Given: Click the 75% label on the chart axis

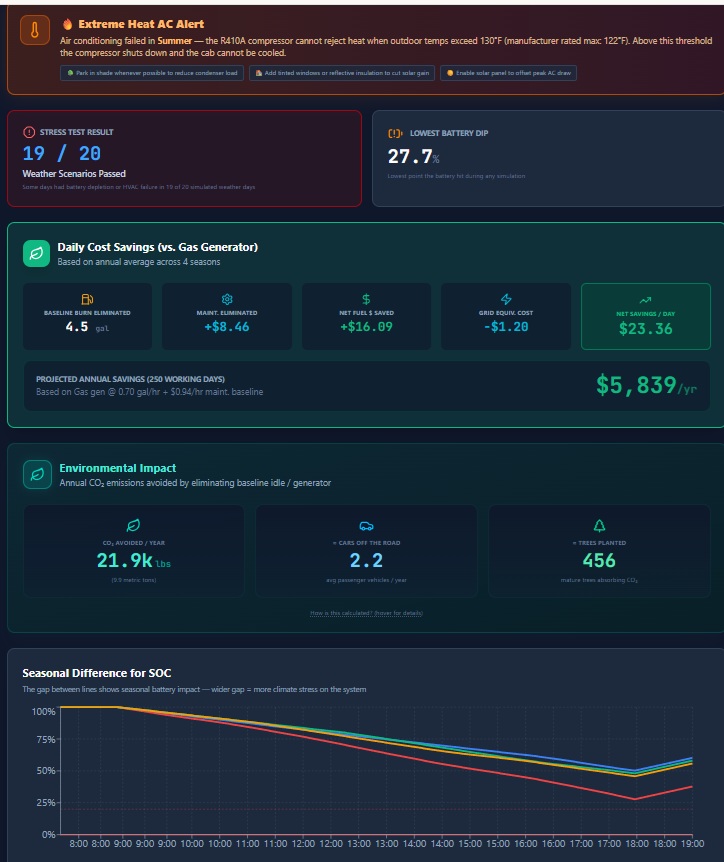Looking at the screenshot, I should (x=46, y=740).
